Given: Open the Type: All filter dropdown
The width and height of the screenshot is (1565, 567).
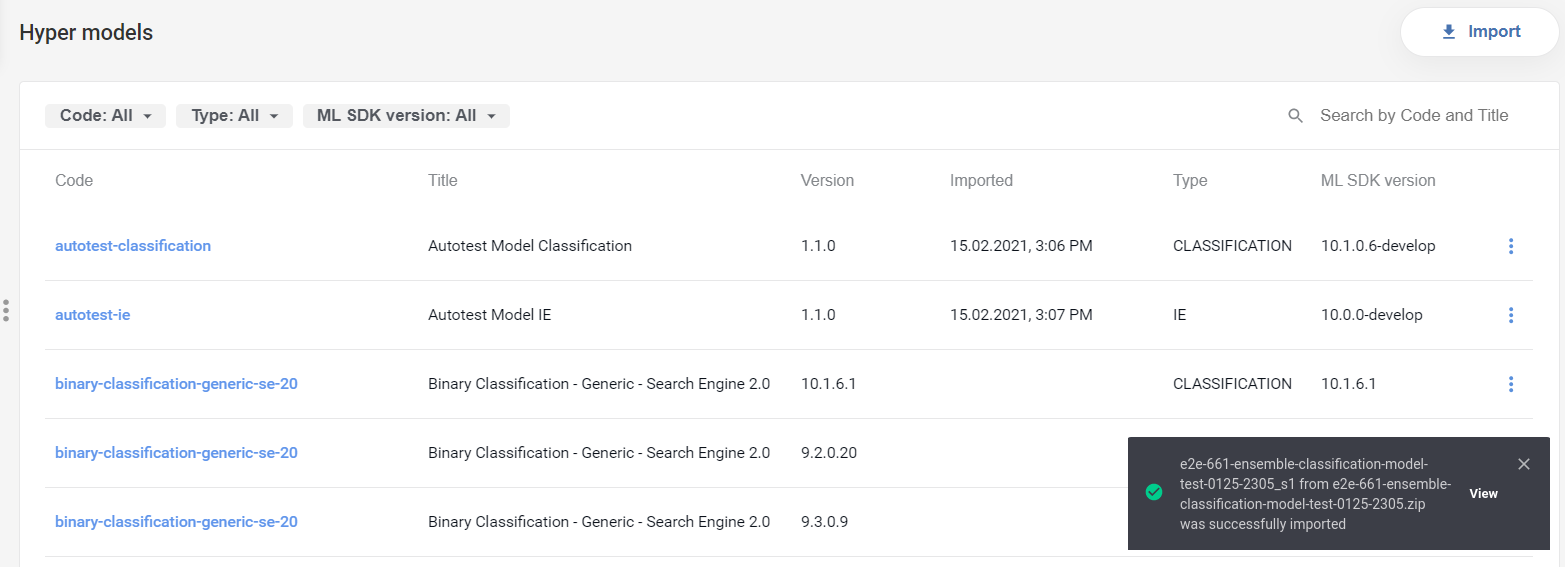Looking at the screenshot, I should point(234,116).
